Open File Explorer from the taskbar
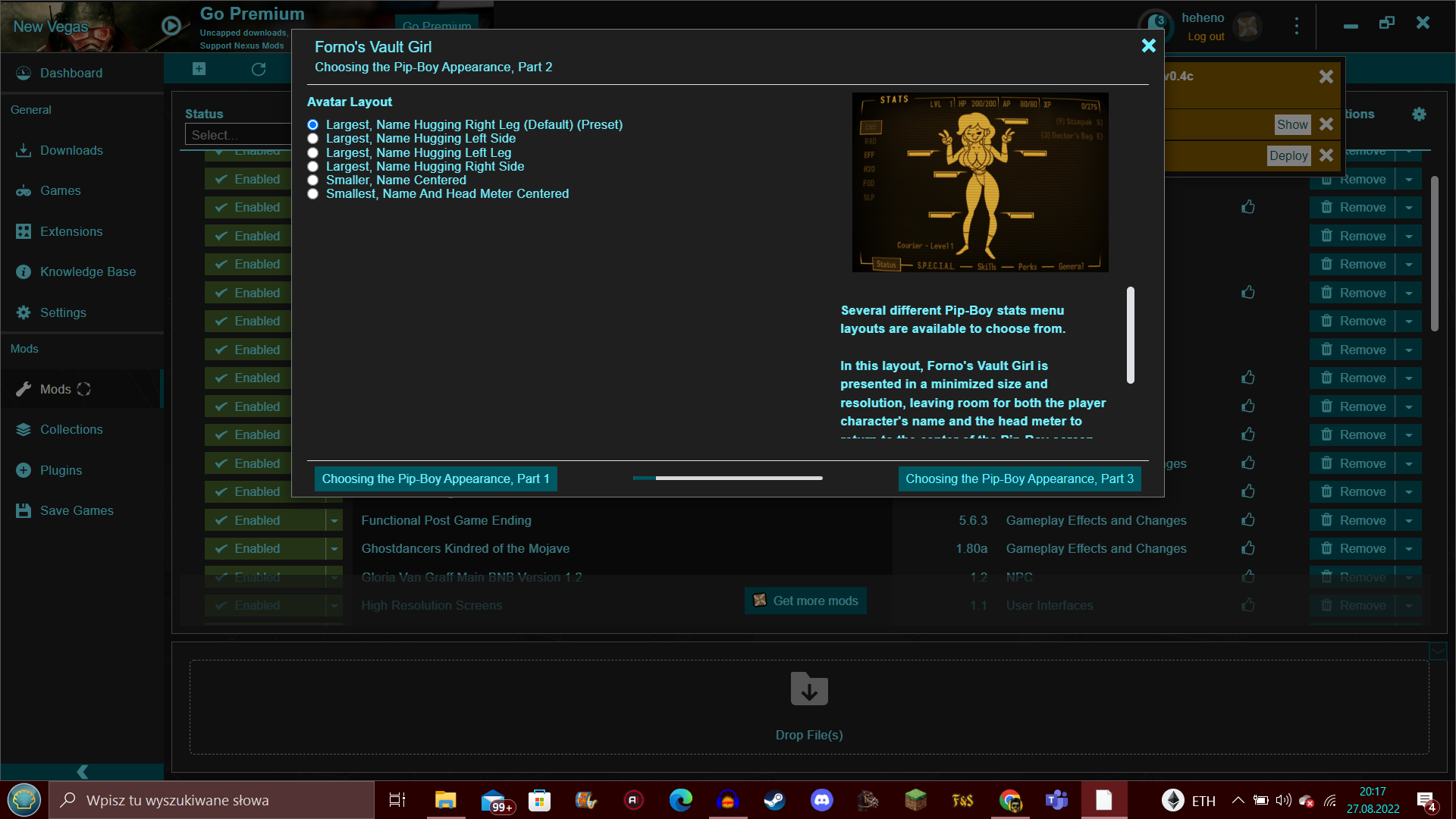Image resolution: width=1456 pixels, height=819 pixels. (x=445, y=800)
